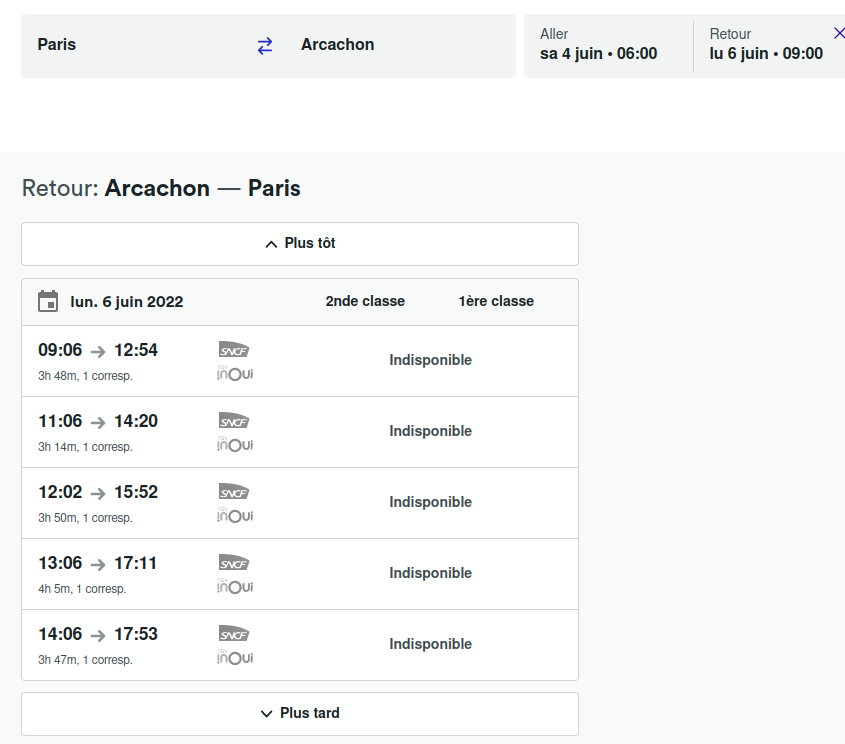Click Indisponible on the 09:06 train

[430, 359]
